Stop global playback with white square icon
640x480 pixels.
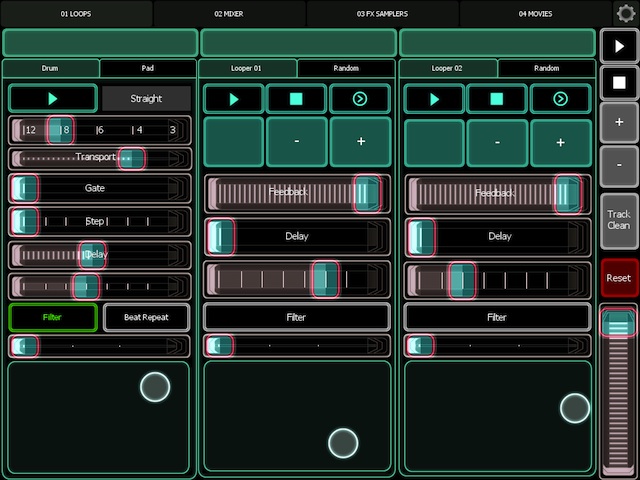click(x=619, y=83)
